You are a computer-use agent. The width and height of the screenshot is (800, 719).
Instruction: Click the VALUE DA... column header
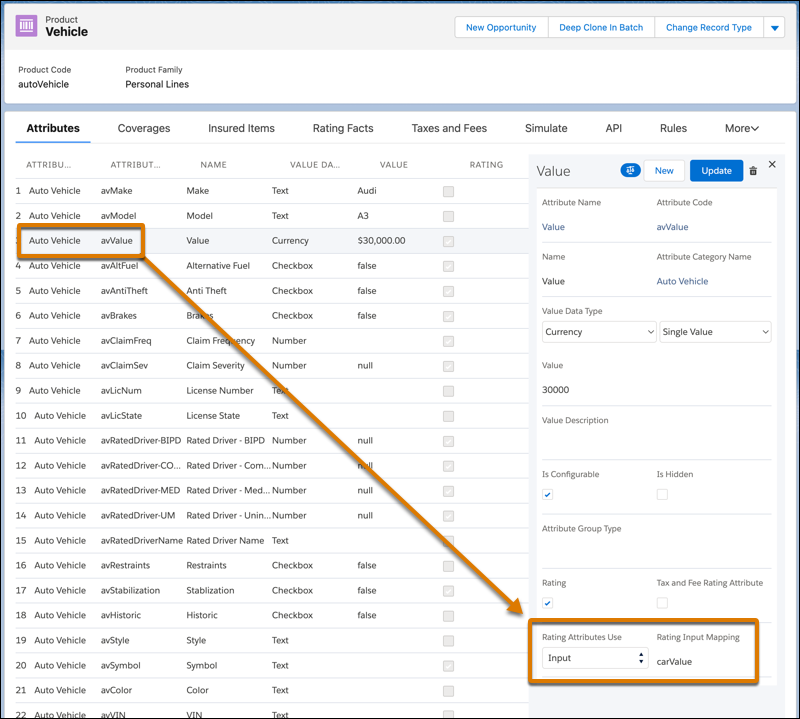click(x=315, y=165)
